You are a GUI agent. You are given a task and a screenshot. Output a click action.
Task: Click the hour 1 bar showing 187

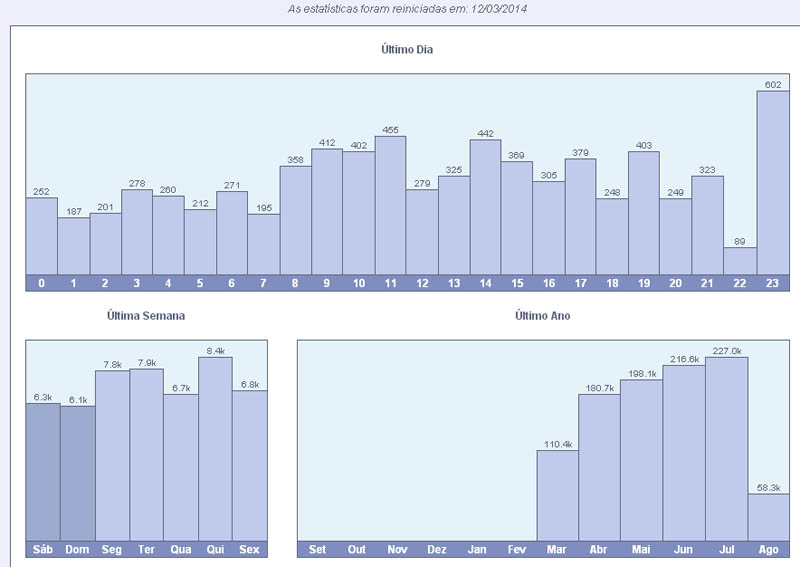pyautogui.click(x=73, y=246)
